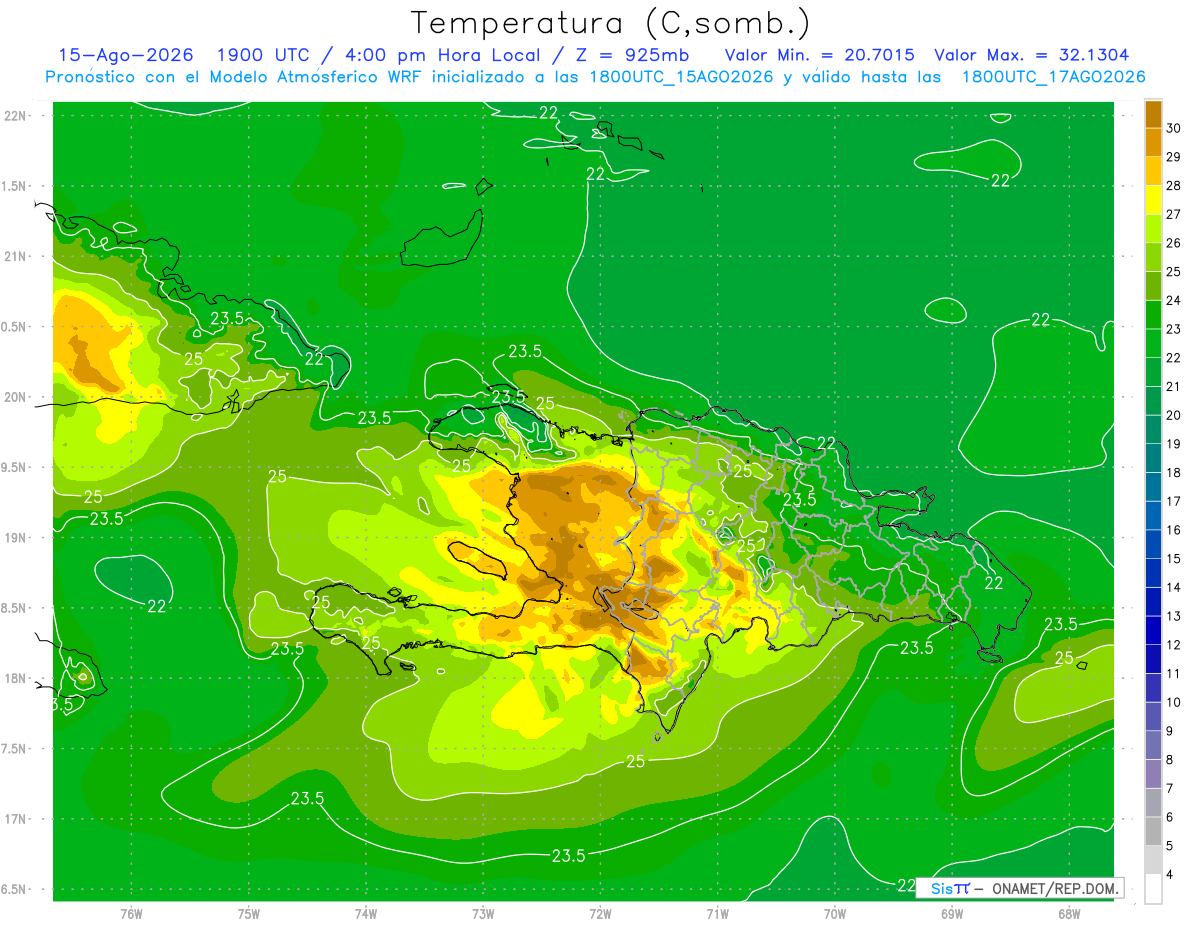Click the light green swatch between 25 and 26
Screen dimensions: 1200x927
click(x=1153, y=258)
